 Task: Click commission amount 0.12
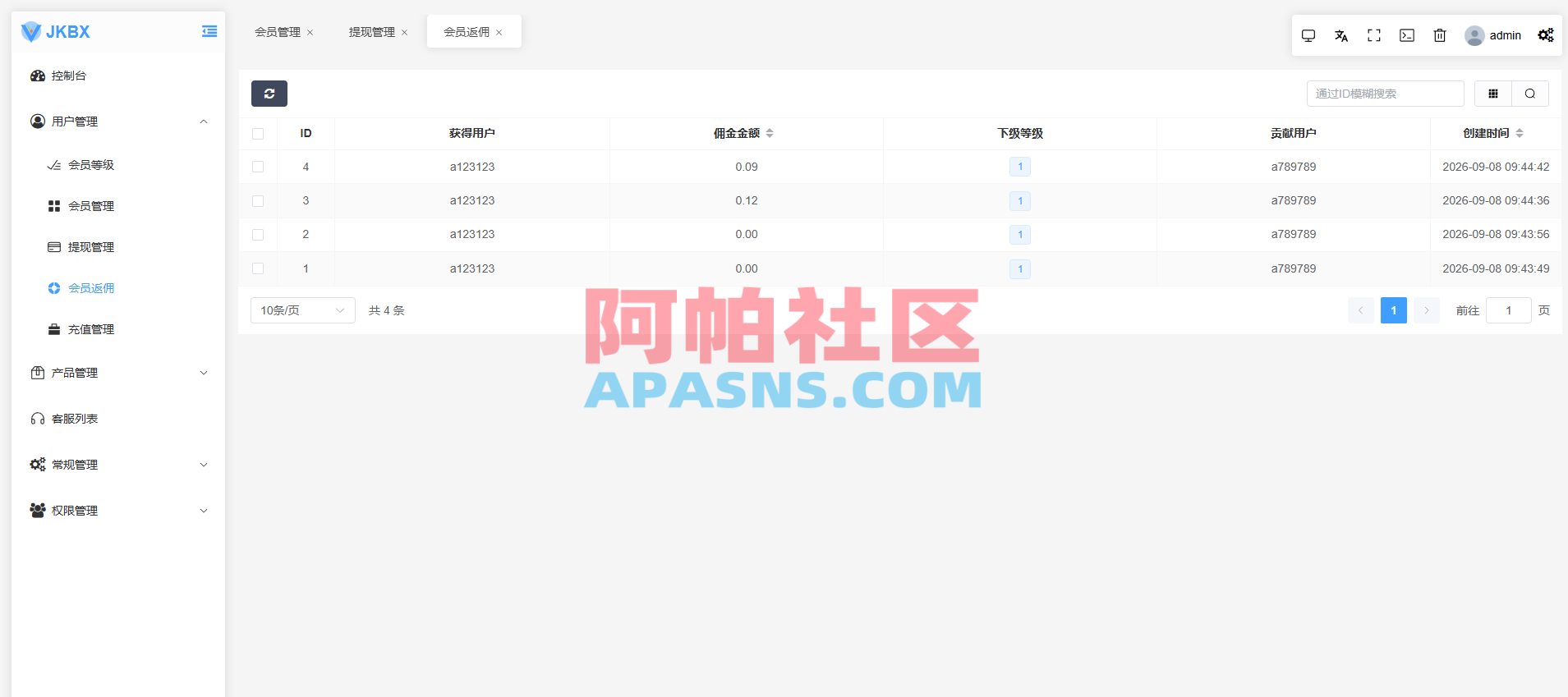pyautogui.click(x=747, y=200)
